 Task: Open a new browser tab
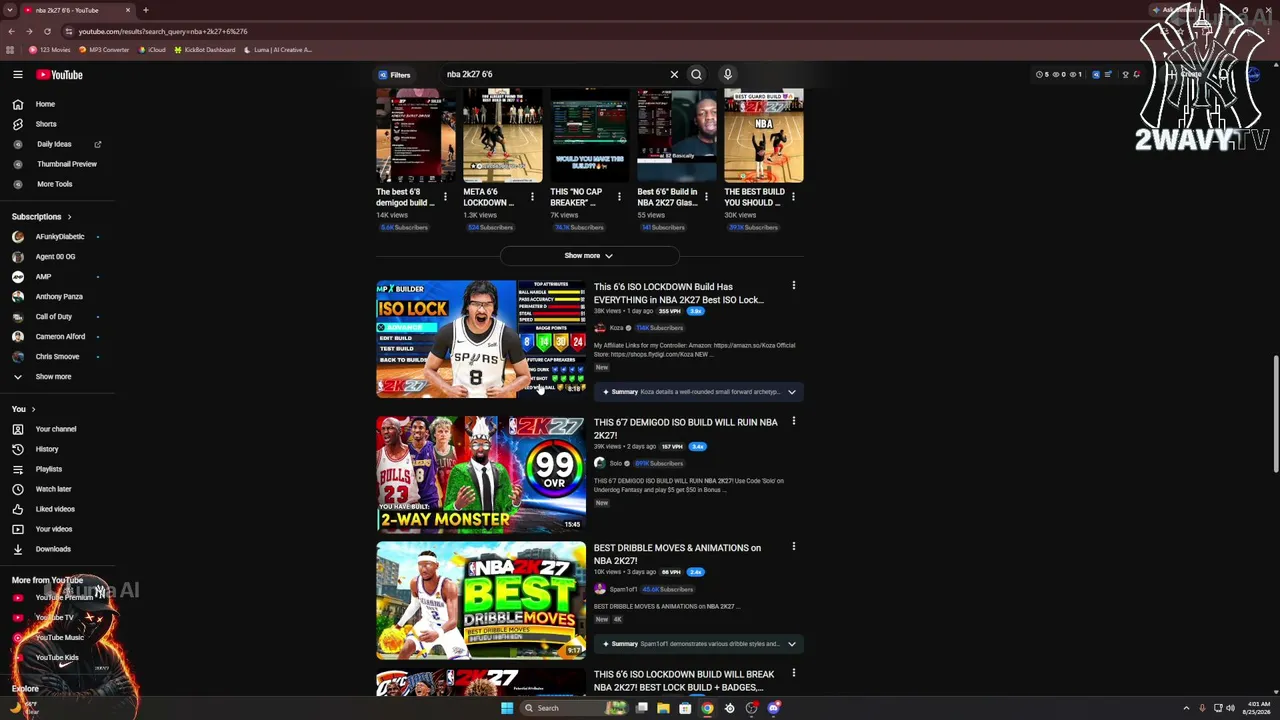coord(146,10)
